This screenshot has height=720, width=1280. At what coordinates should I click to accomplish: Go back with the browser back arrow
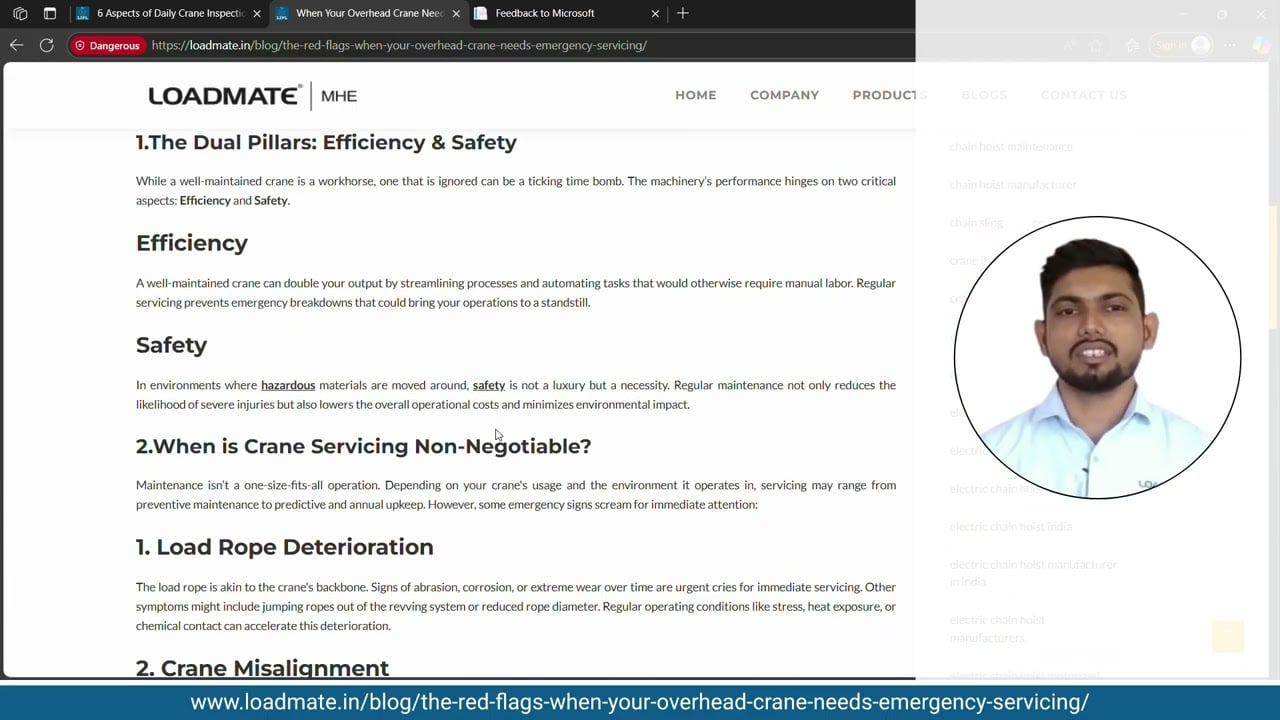16,45
